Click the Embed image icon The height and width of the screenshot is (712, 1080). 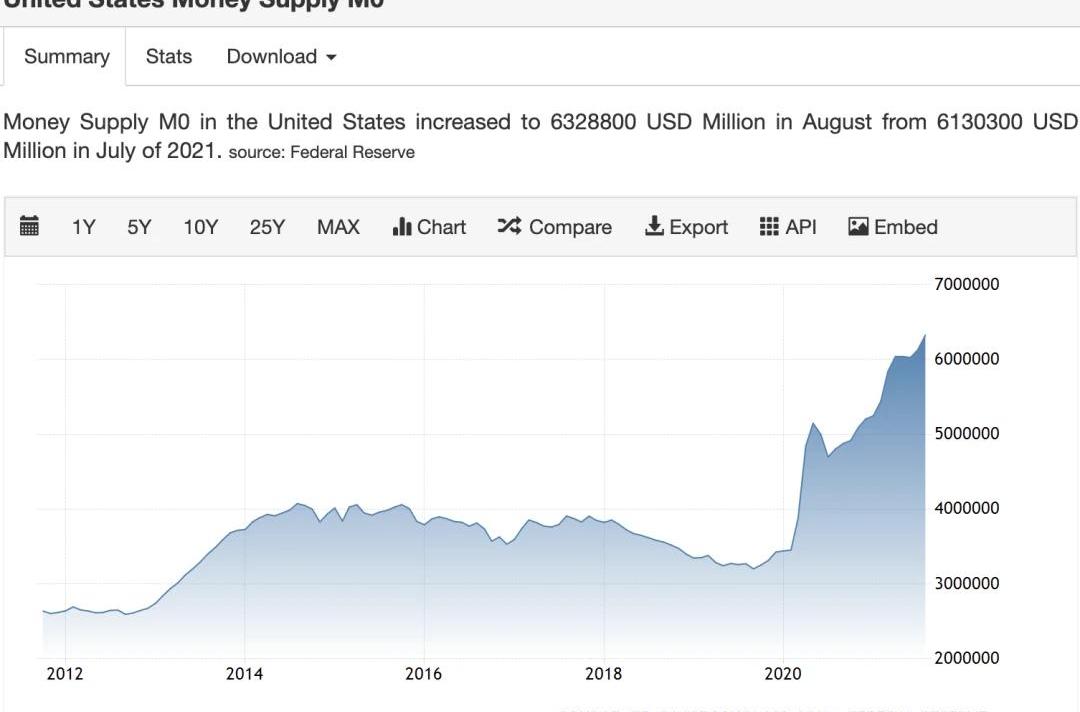858,227
